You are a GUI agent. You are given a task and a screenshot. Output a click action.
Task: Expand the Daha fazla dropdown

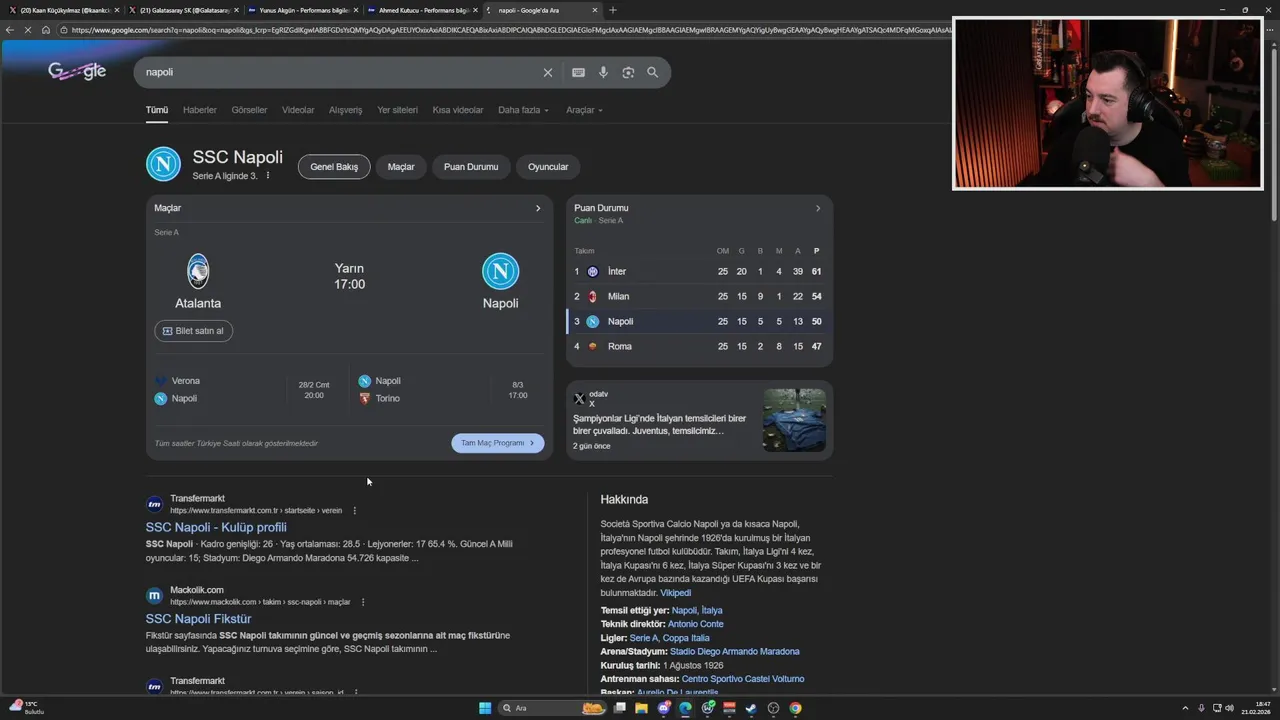coord(523,110)
